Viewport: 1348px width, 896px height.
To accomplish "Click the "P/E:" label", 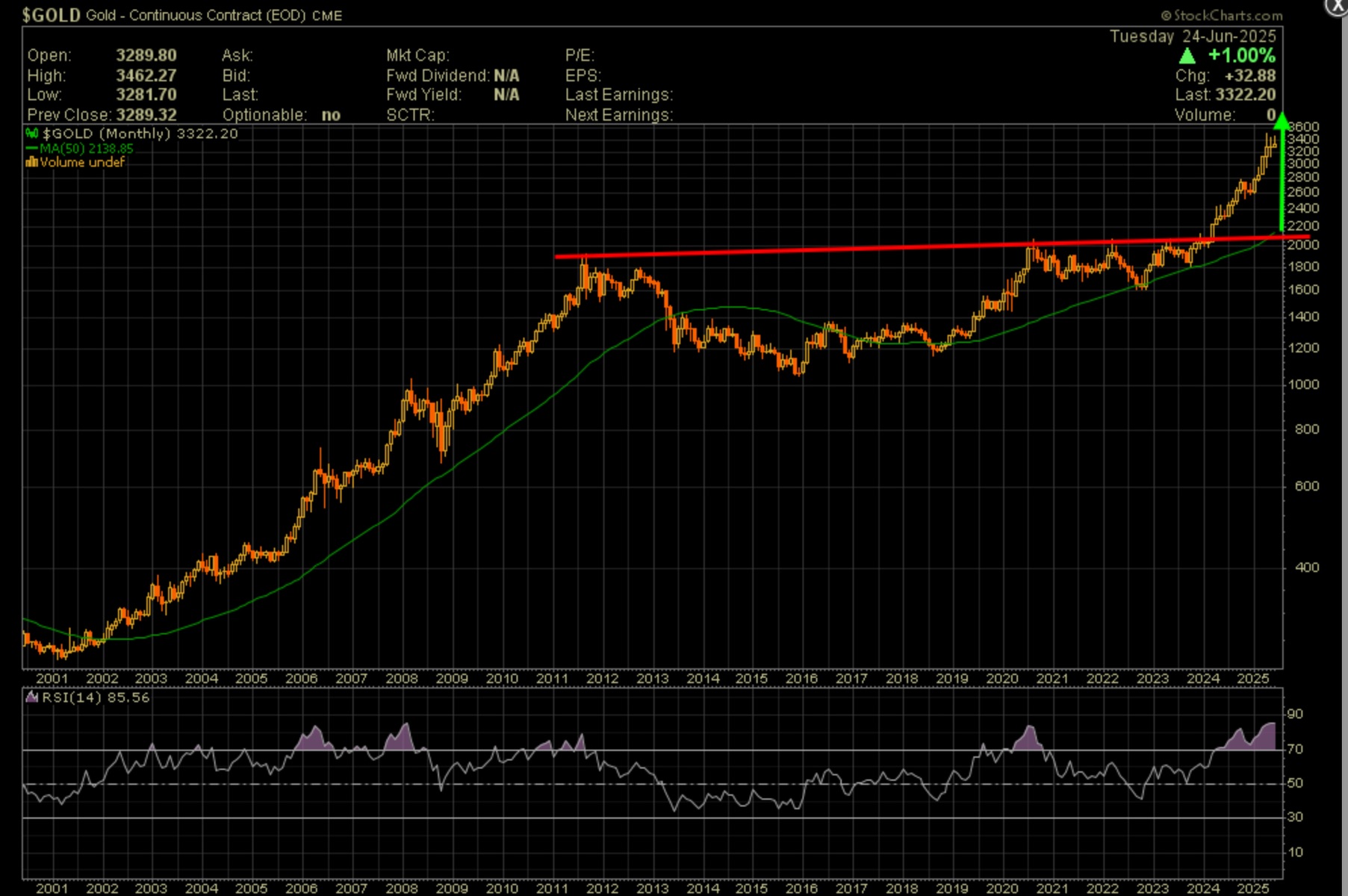I will point(580,55).
